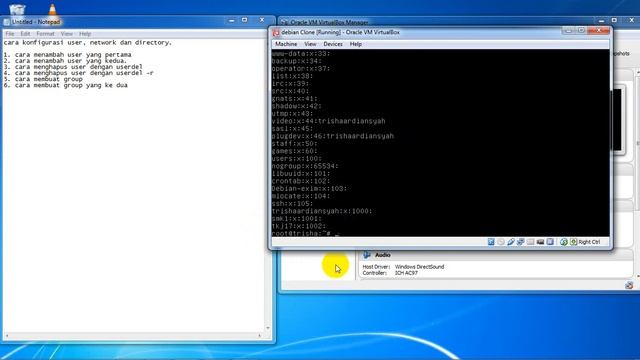Click terminal line 'plugdev:x:46:trishaardiansyah'
This screenshot has height=360, width=640.
click(333, 136)
